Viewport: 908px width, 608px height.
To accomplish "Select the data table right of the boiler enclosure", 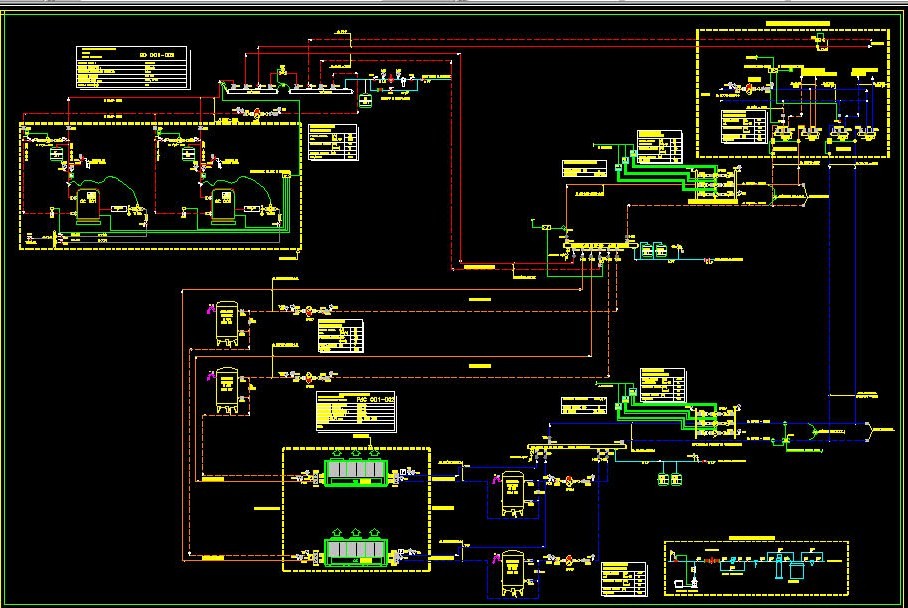I will click(334, 142).
